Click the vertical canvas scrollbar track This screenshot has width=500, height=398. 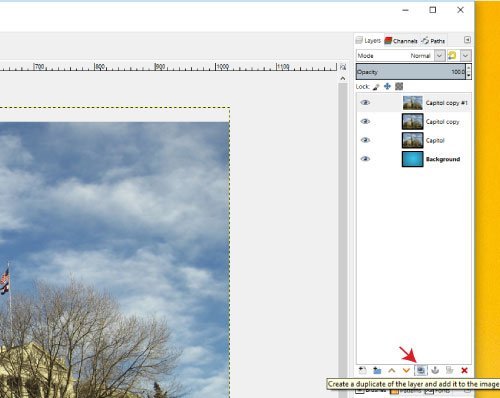point(343,240)
